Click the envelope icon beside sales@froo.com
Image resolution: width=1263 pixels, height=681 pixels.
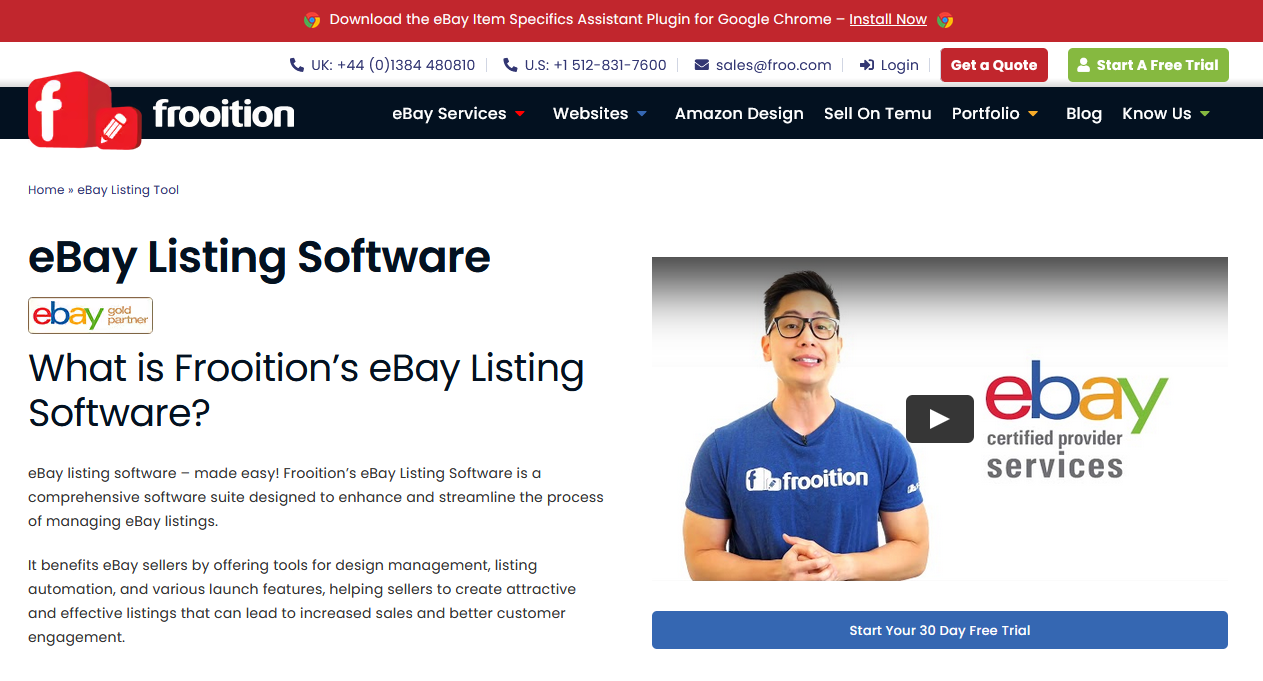pyautogui.click(x=701, y=65)
